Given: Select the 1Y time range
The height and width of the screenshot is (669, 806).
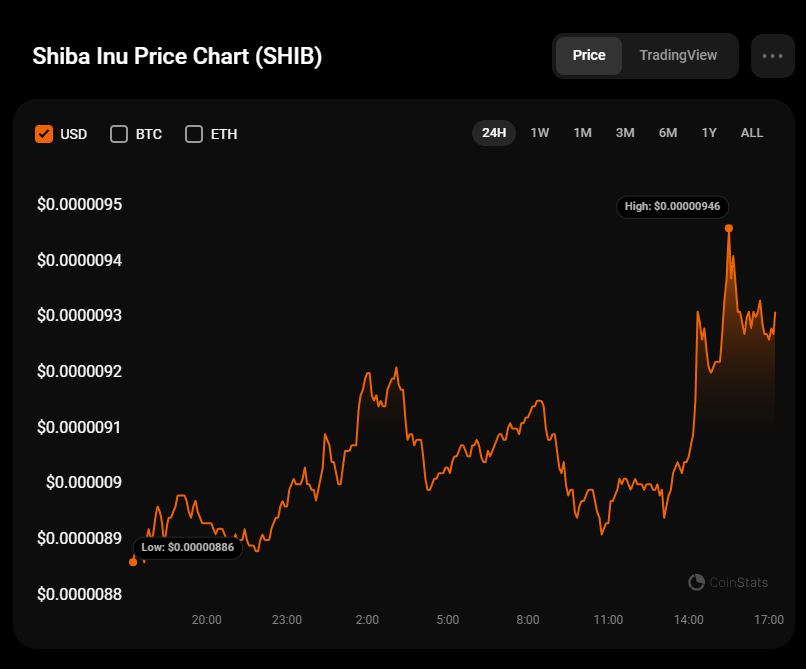Looking at the screenshot, I should 709,133.
